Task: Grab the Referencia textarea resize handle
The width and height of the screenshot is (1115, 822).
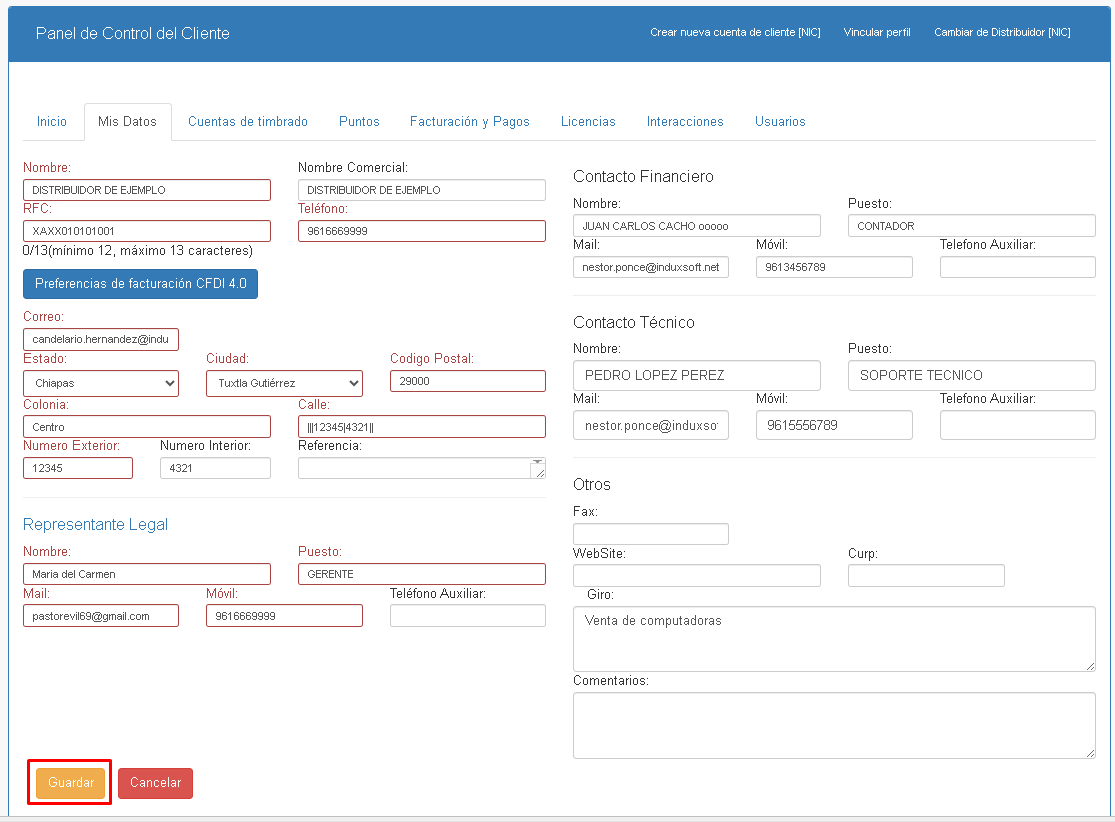Action: (539, 472)
